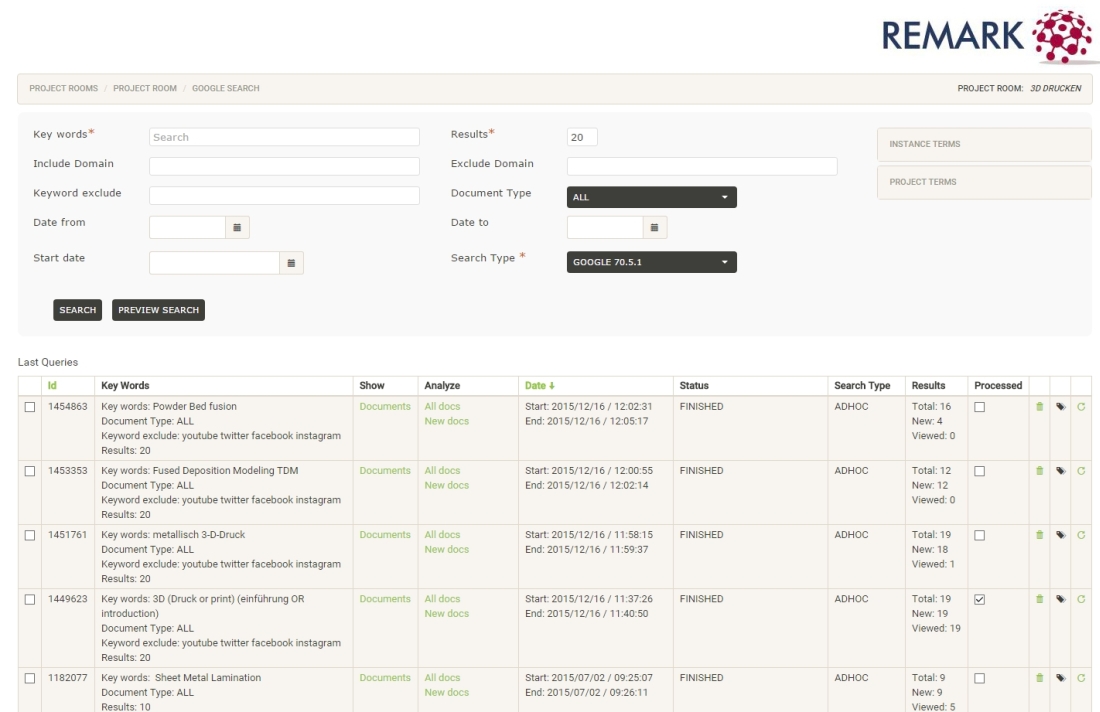Refresh the Sheet Metal Lamination query

coord(1081,678)
